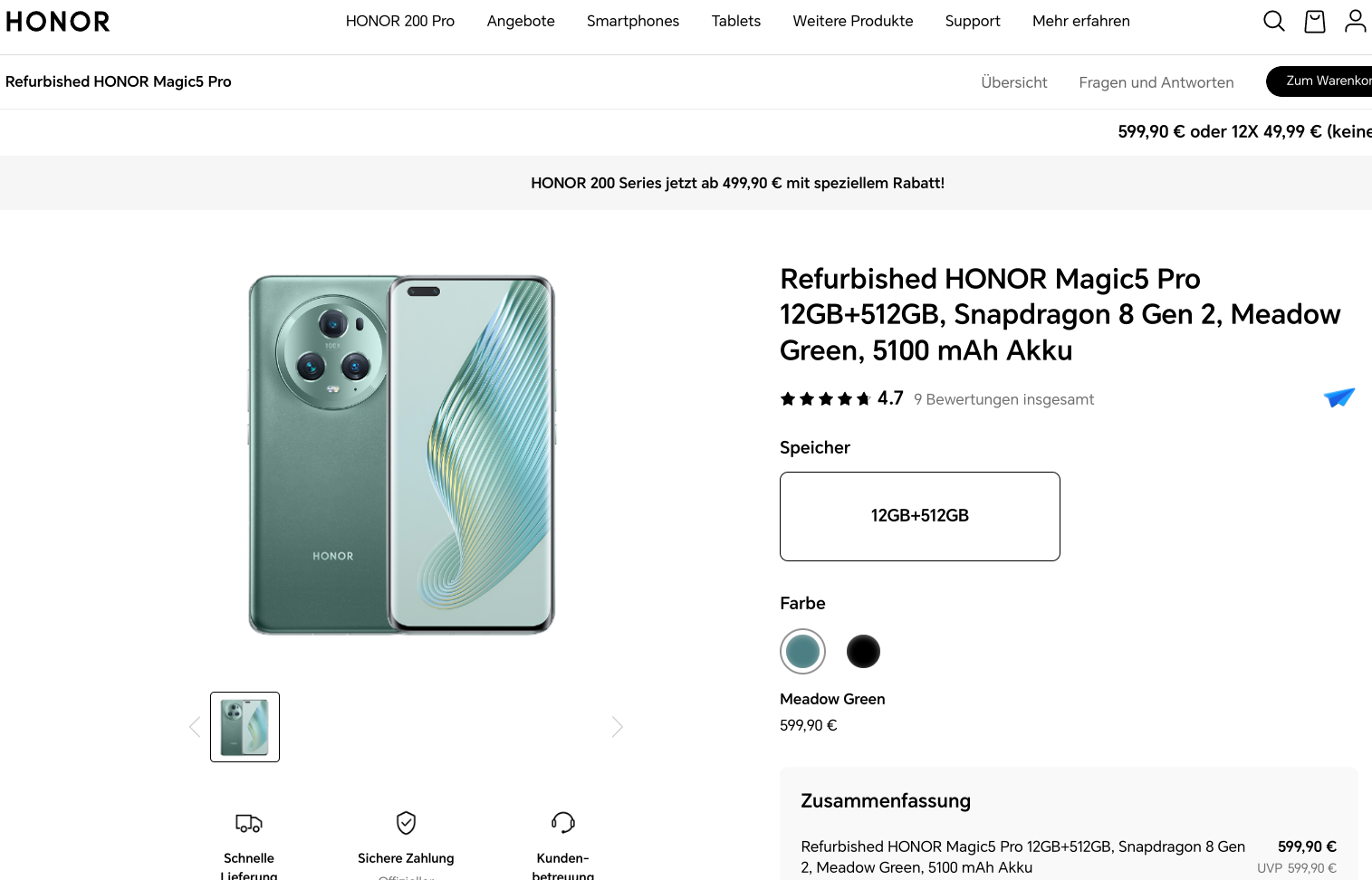This screenshot has height=880, width=1372.
Task: Open the shopping bag cart icon
Action: 1315,21
